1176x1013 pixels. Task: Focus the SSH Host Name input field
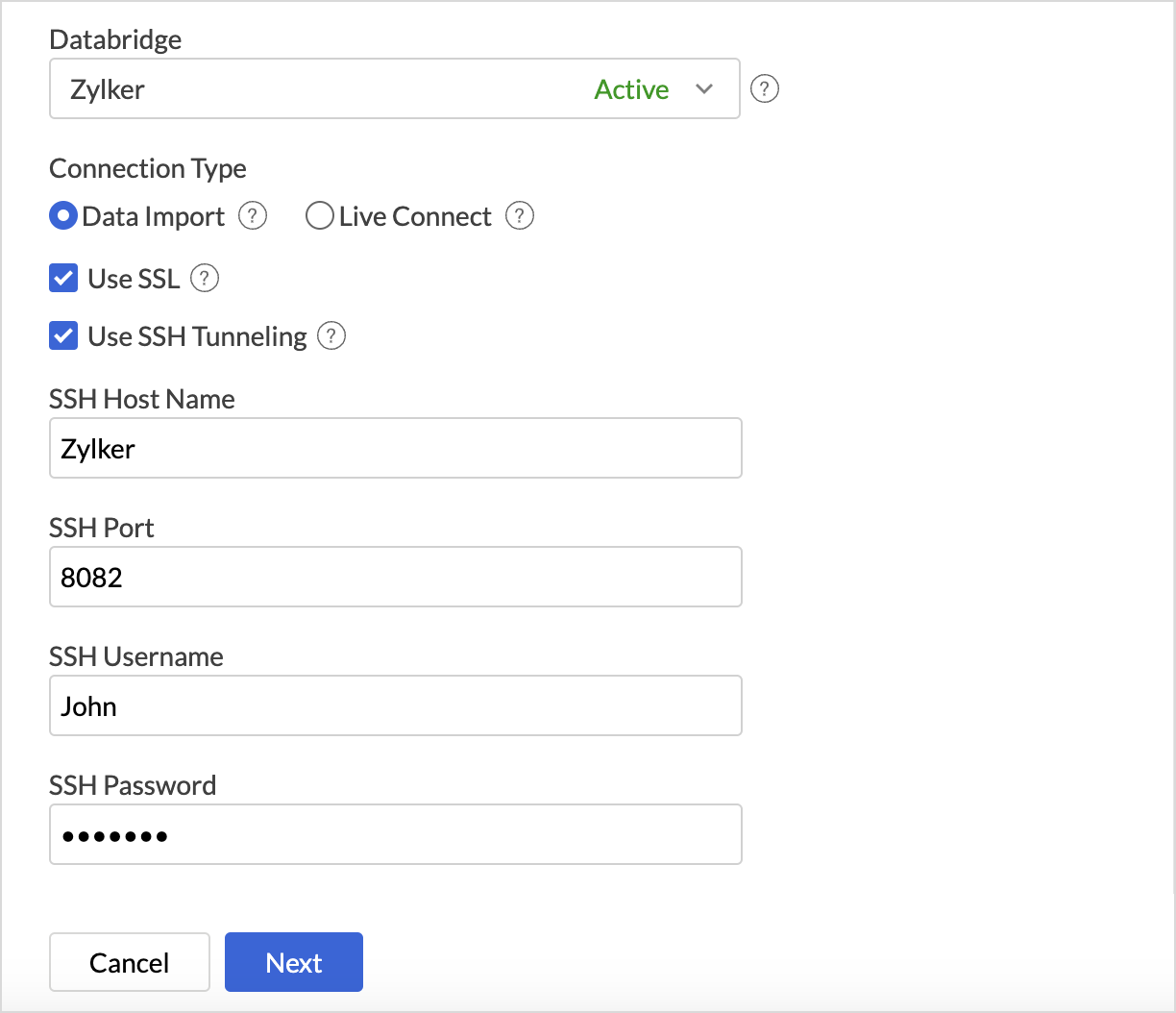coord(395,448)
